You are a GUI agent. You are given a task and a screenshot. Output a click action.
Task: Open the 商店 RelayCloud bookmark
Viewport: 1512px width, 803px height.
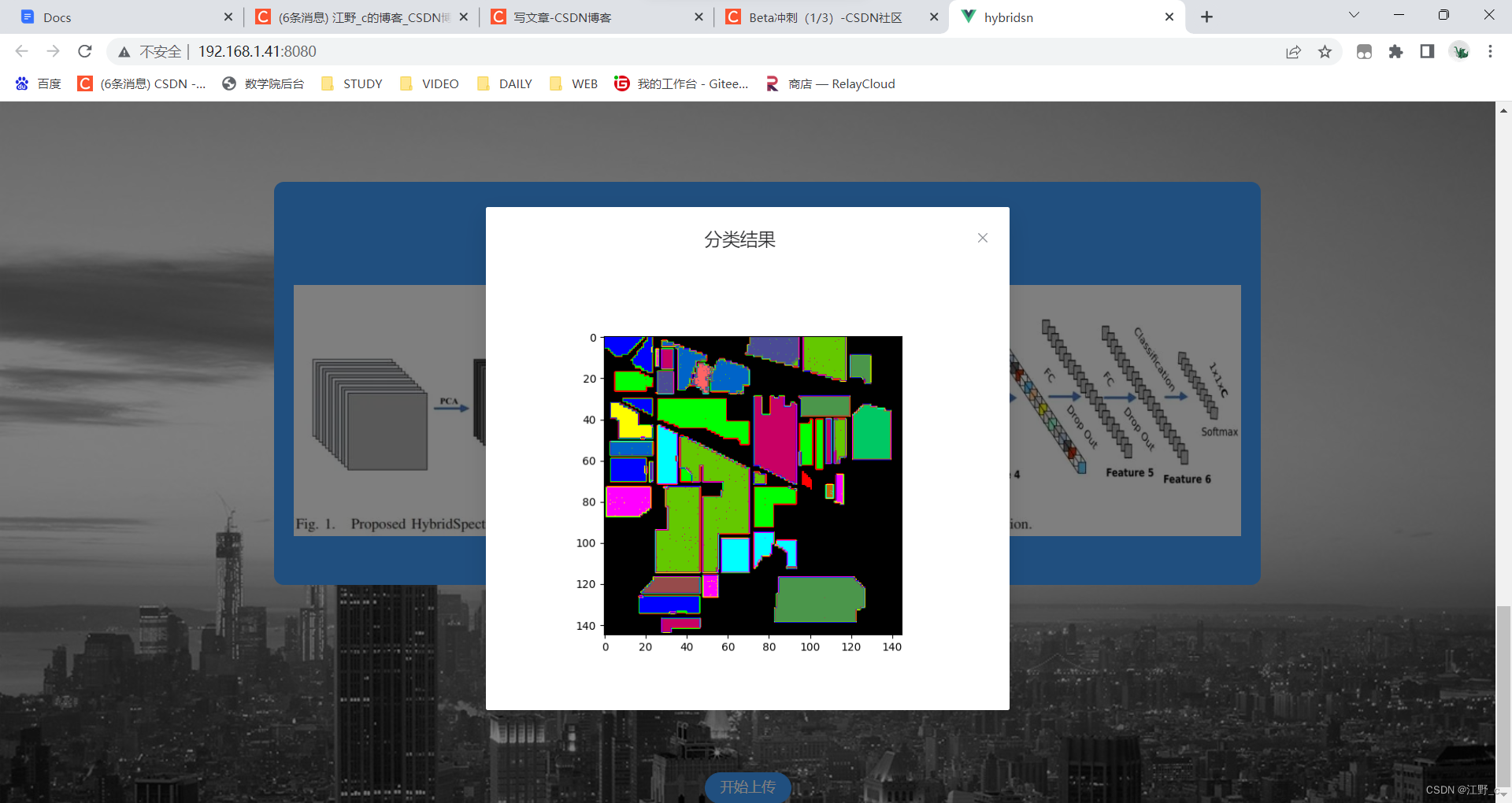(x=830, y=83)
